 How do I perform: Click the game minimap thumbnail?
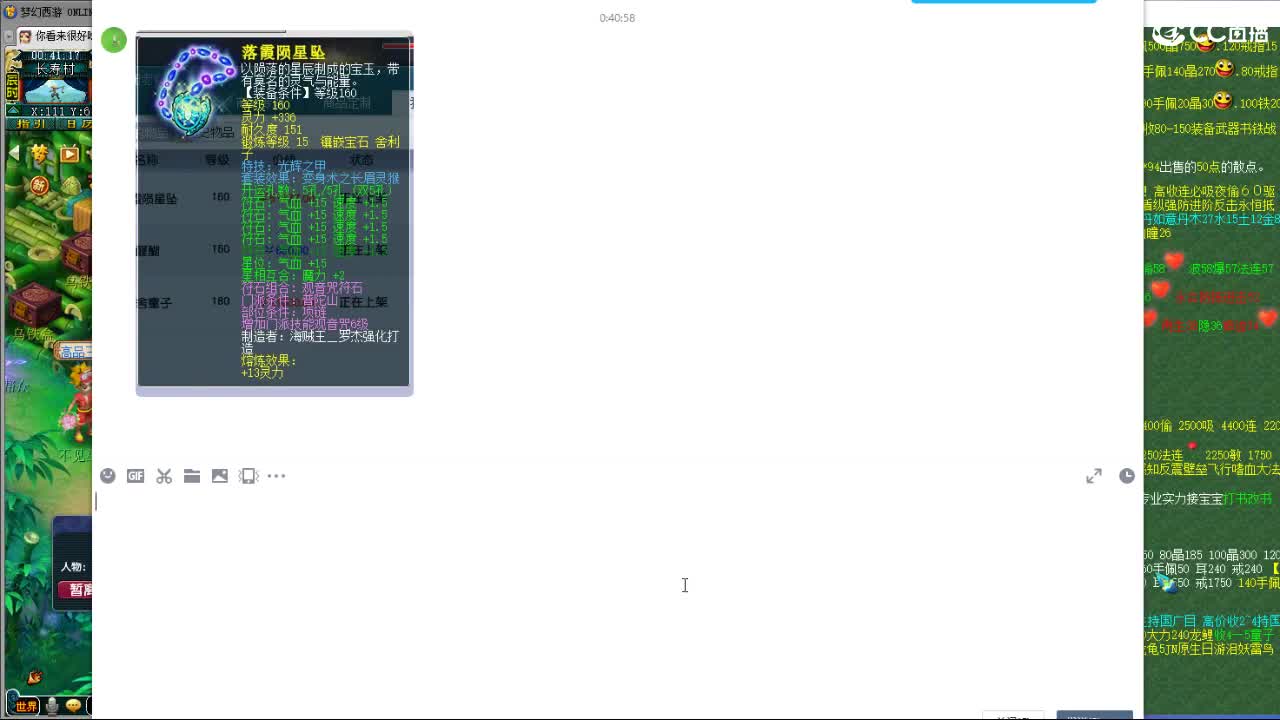[56, 91]
